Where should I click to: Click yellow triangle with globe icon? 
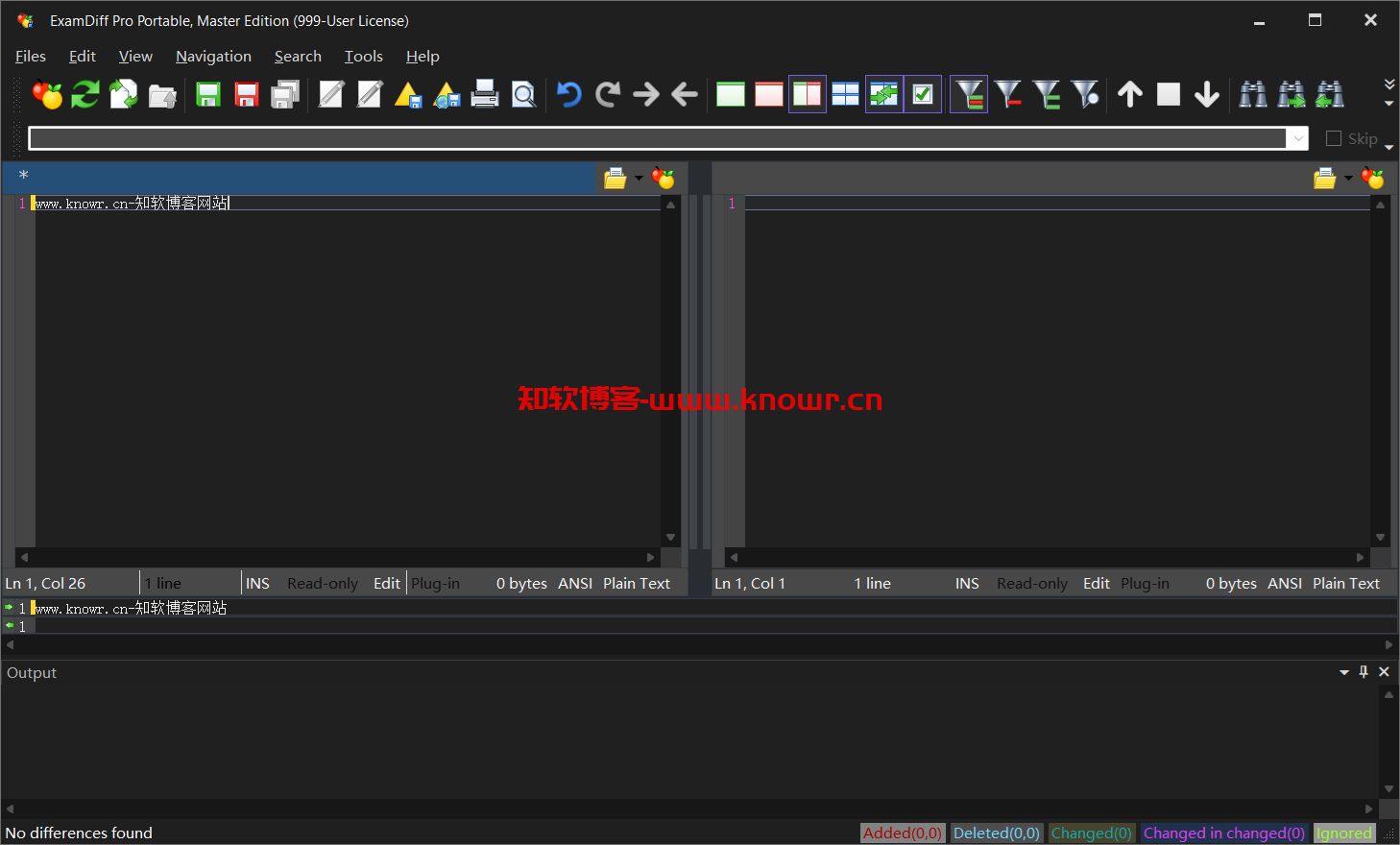[447, 94]
